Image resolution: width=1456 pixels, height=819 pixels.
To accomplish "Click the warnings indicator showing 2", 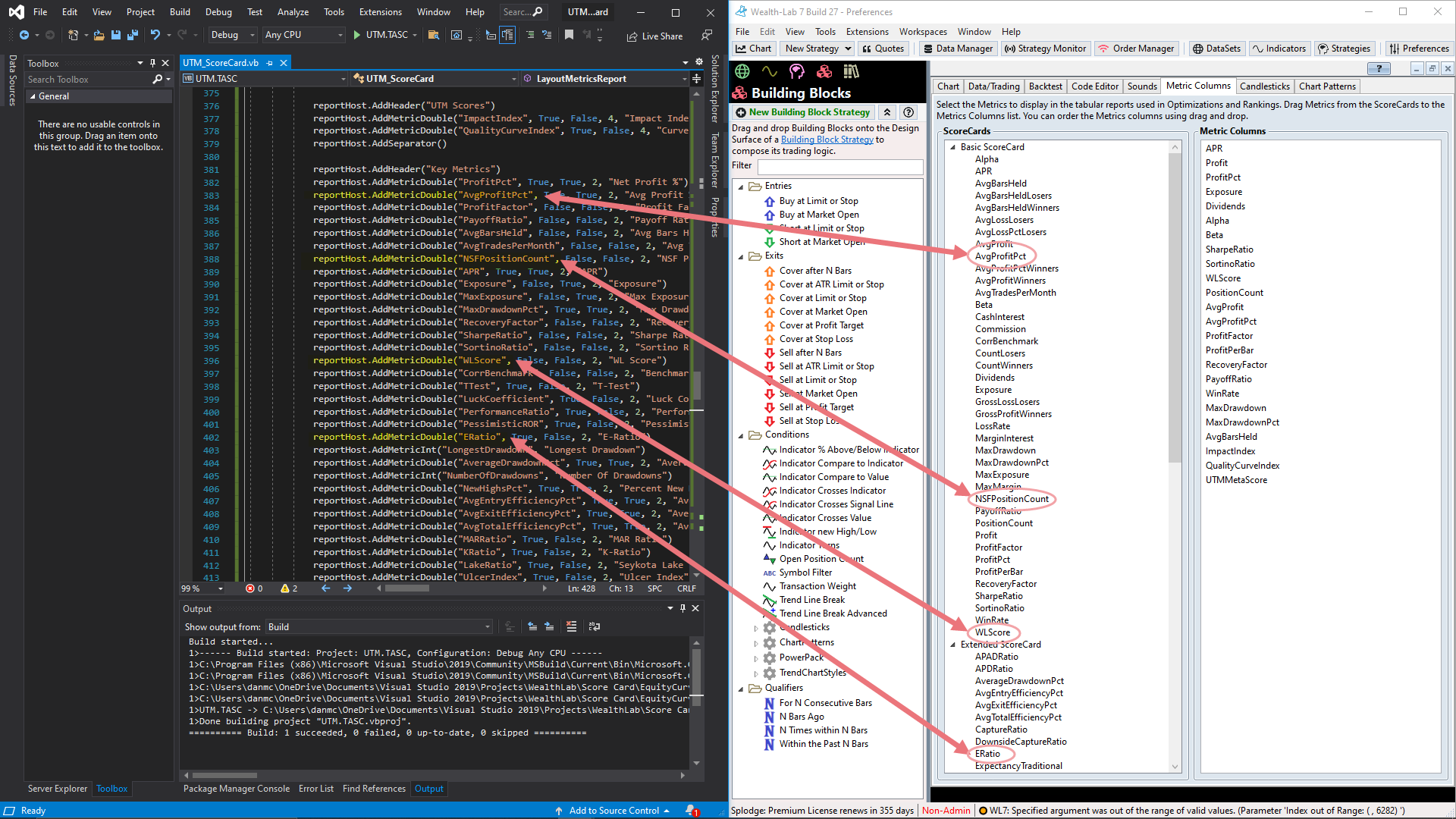I will click(x=289, y=588).
